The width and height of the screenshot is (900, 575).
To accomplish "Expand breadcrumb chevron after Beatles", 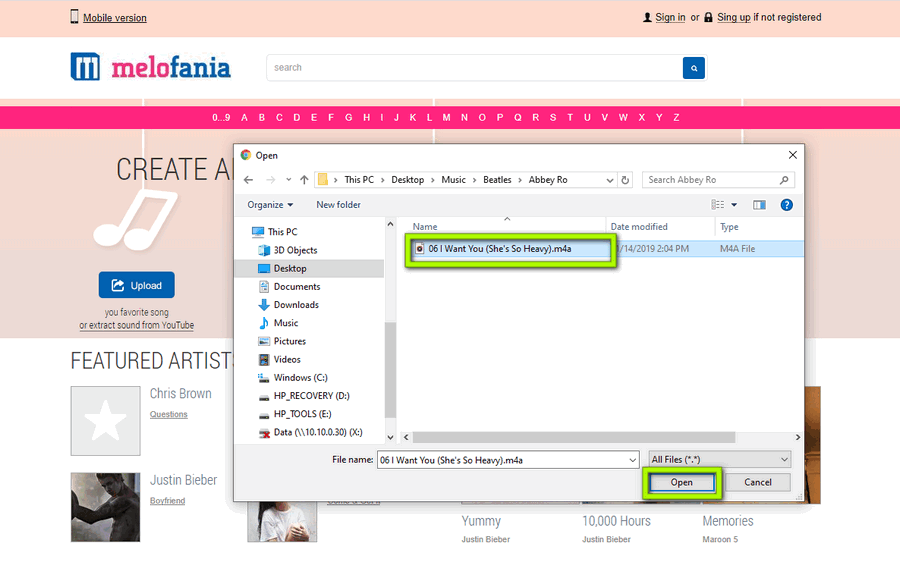I will pos(520,180).
